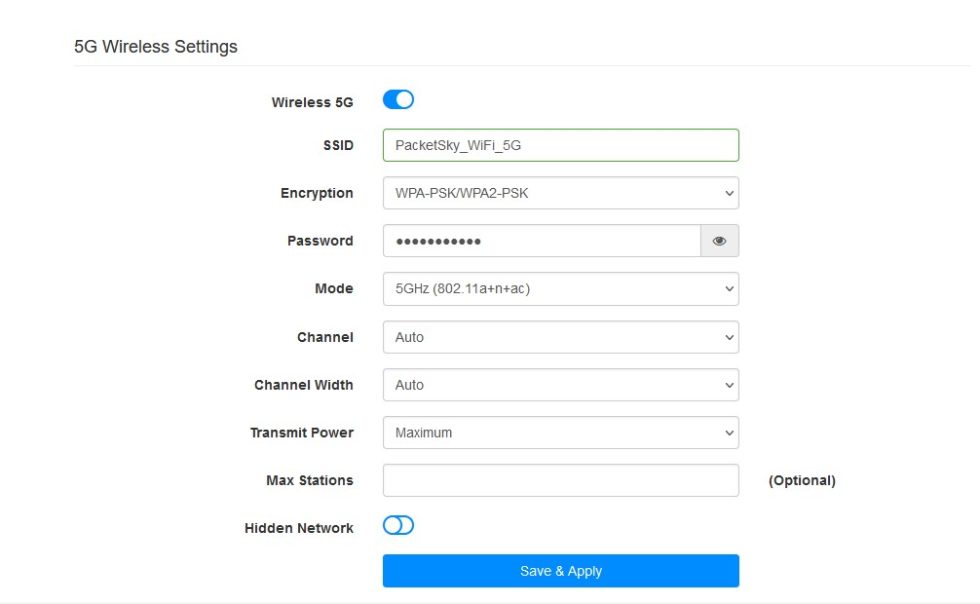Disable the Wireless 5G switch

(x=398, y=99)
